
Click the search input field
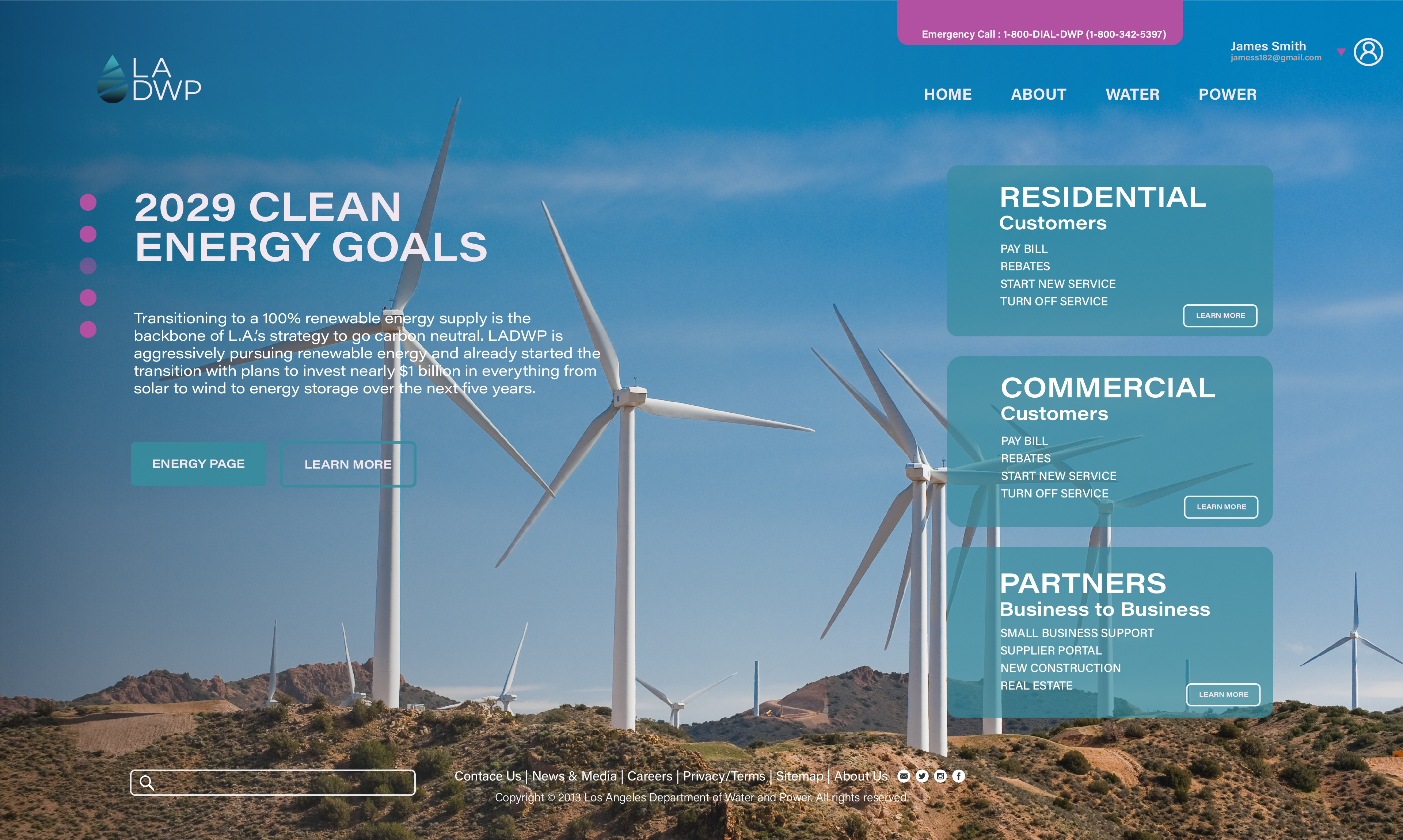[x=273, y=782]
